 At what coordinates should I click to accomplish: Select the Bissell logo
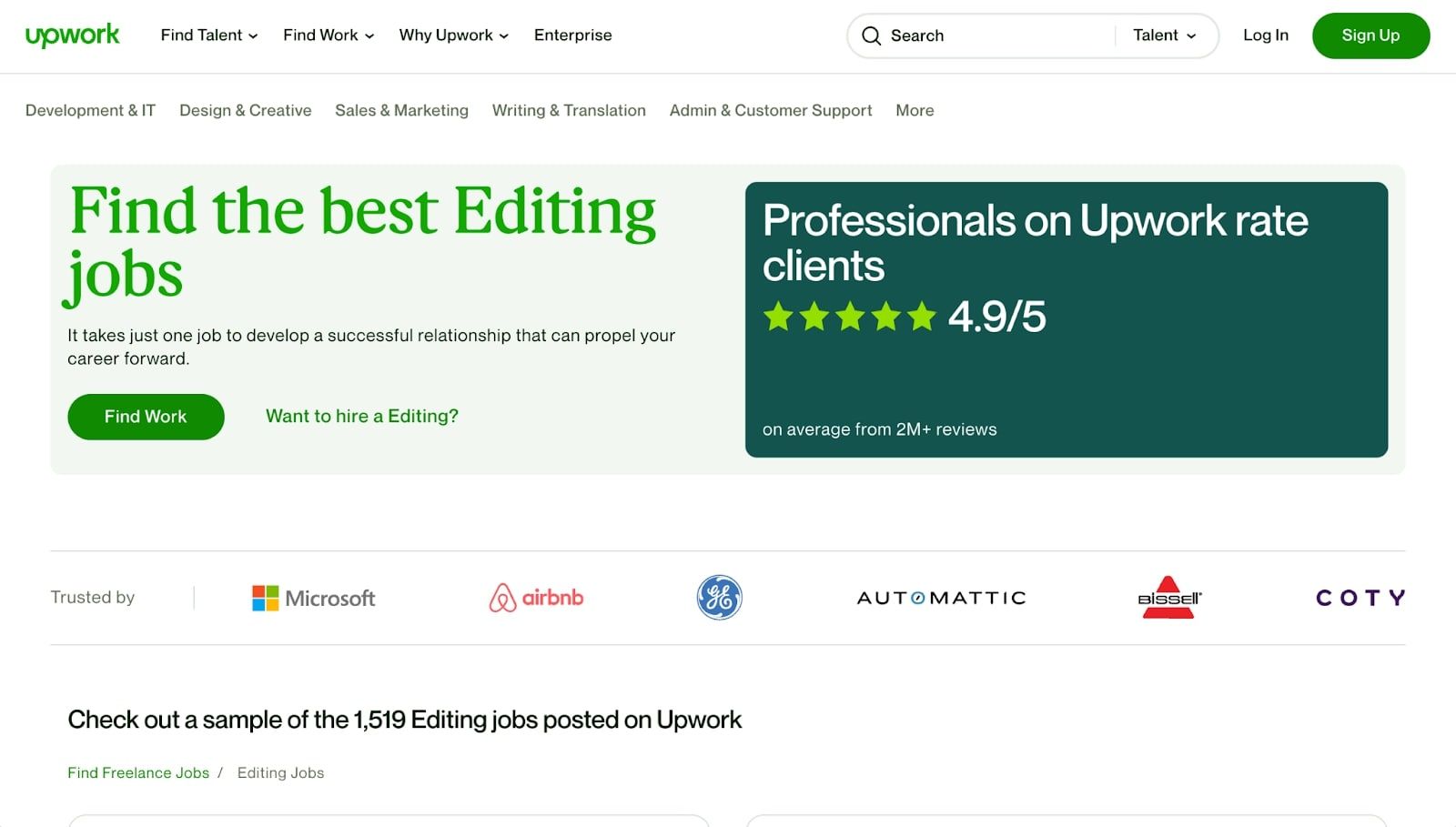point(1169,598)
